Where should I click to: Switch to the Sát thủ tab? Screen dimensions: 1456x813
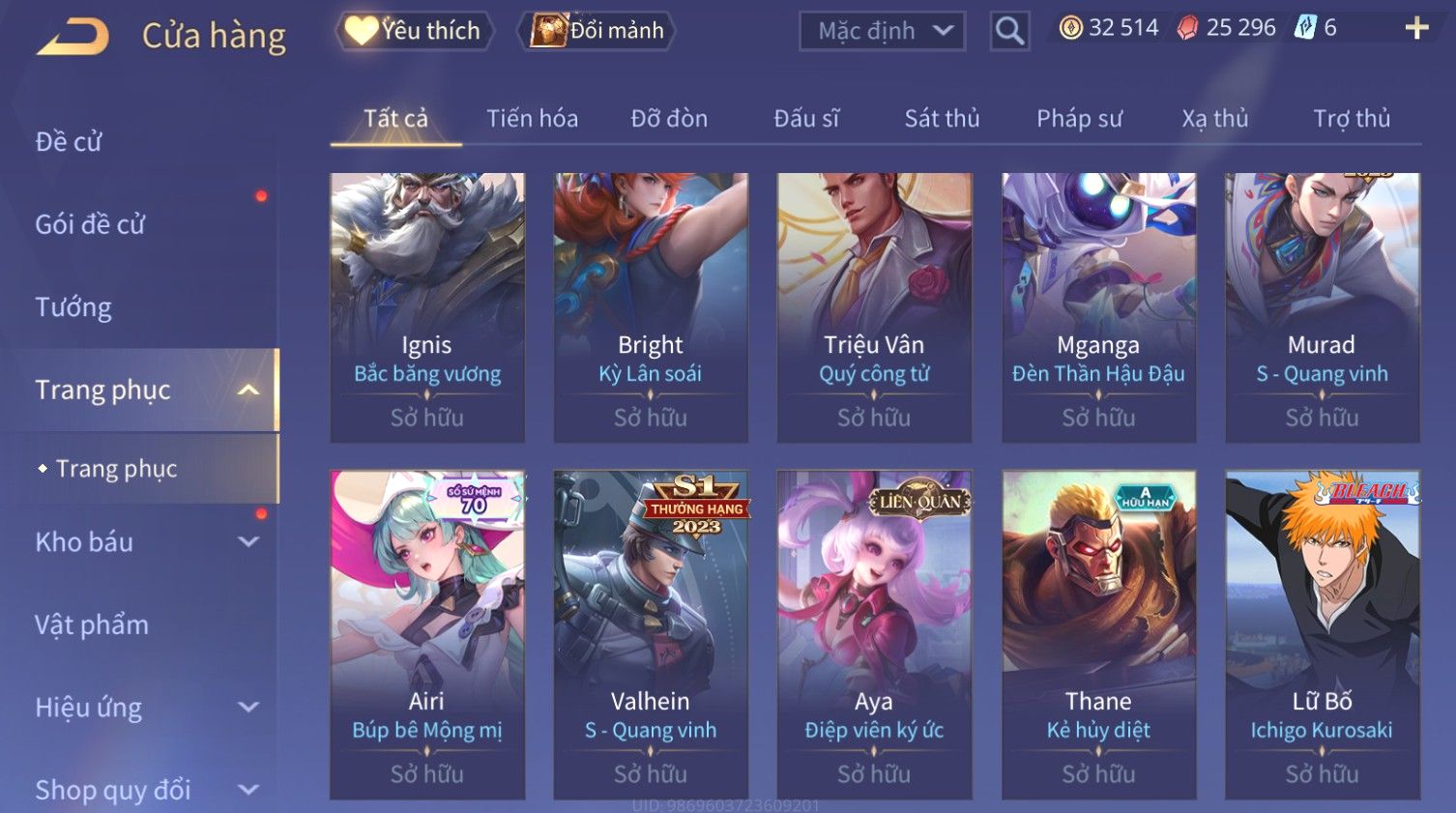tap(942, 119)
